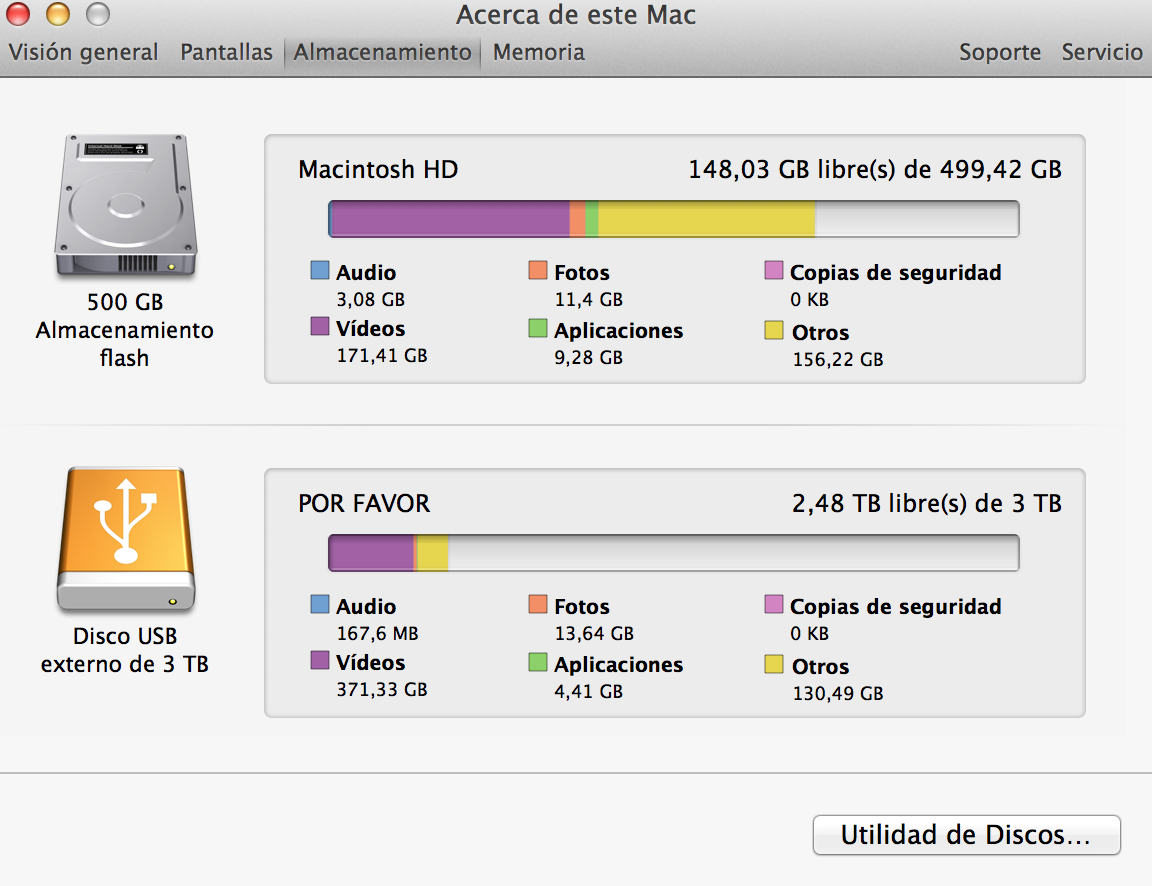
Task: Click the Macintosh HD storage usage bar
Action: (673, 219)
